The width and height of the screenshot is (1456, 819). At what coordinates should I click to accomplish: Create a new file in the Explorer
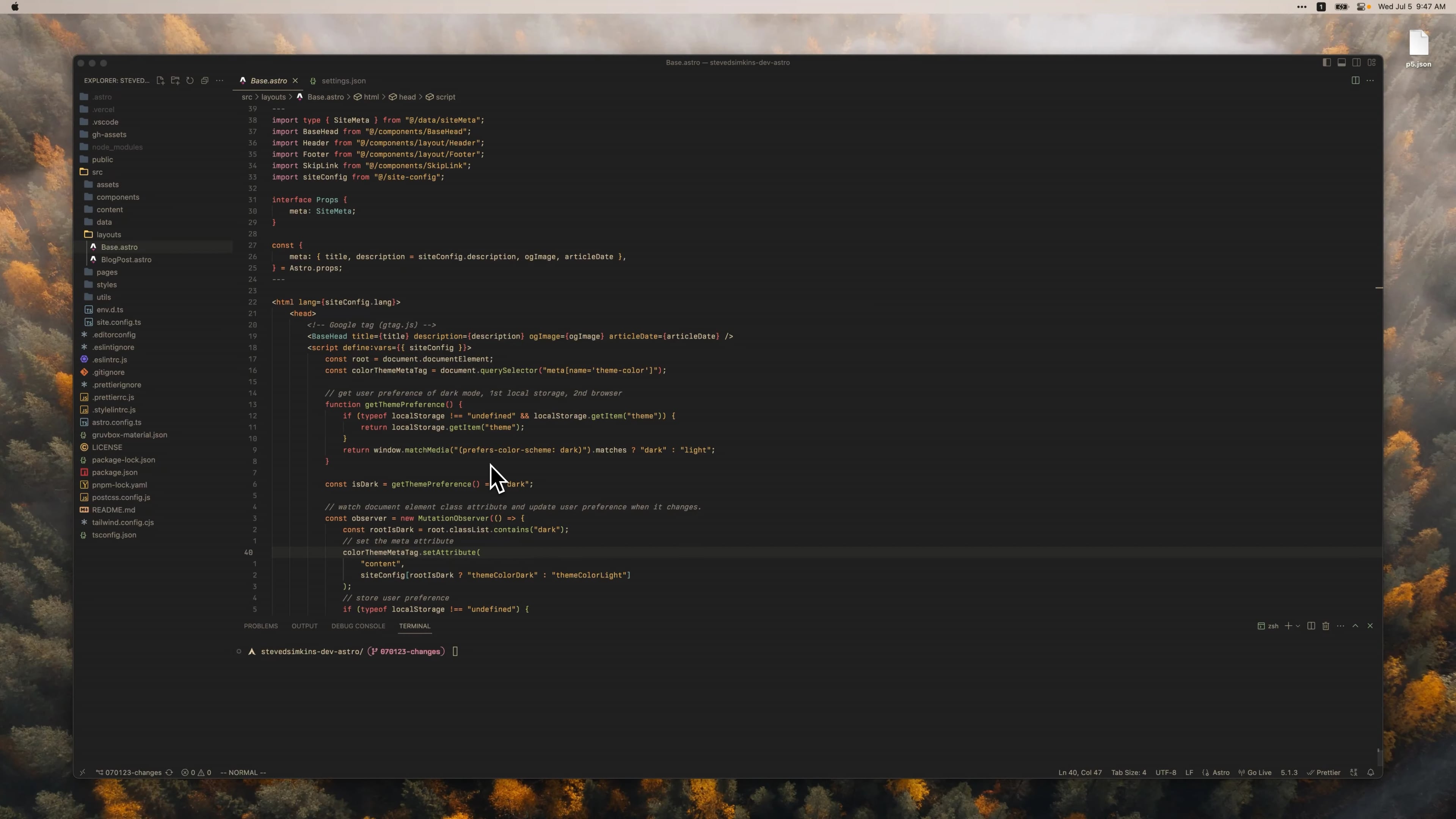(x=160, y=80)
